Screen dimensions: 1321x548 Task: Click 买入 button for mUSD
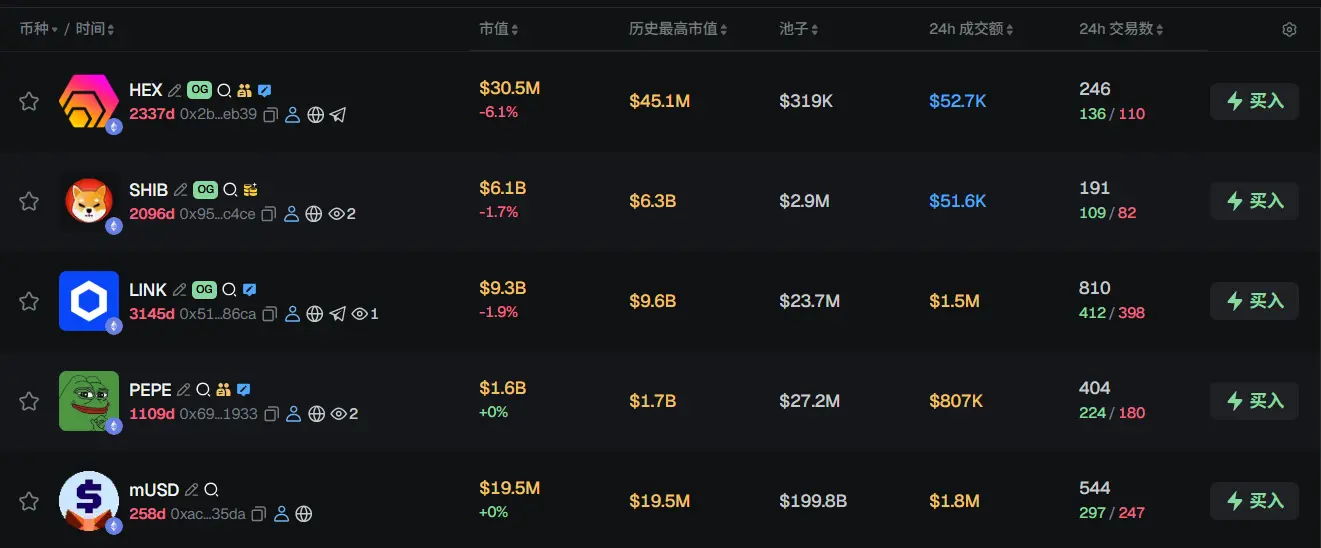(x=1254, y=501)
